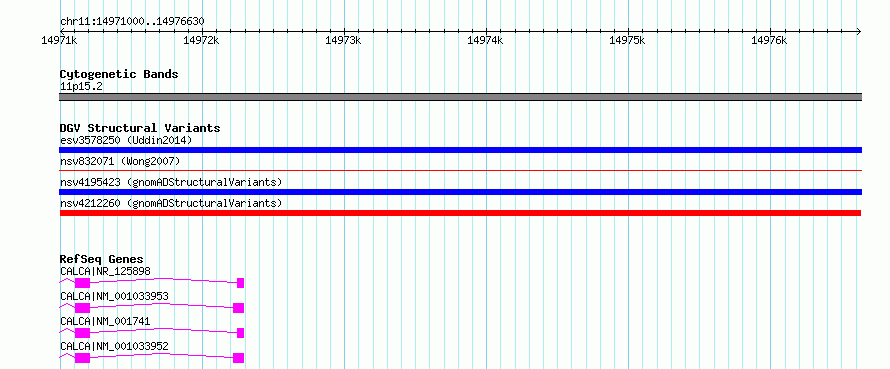The width and height of the screenshot is (890, 369).
Task: Click the first exon of CALCA|NM_001741
Action: tap(82, 333)
